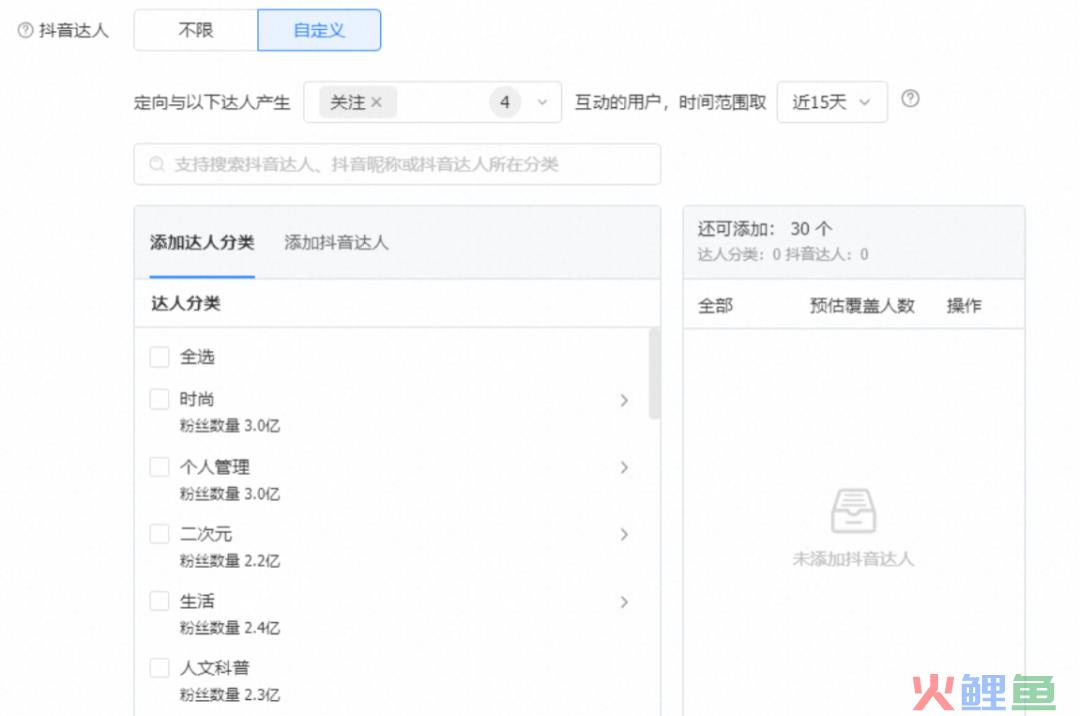Image resolution: width=1080 pixels, height=716 pixels.
Task: Check the 时尚 category checkbox
Action: pos(160,399)
